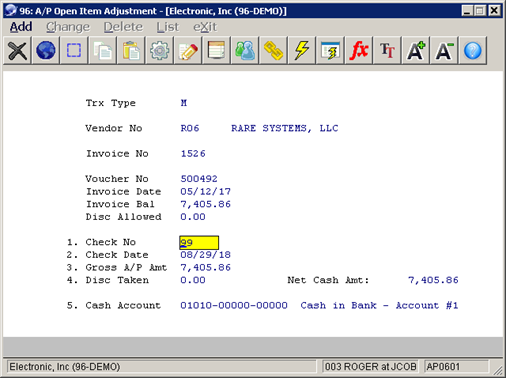The width and height of the screenshot is (506, 378).
Task: Click the red fx function icon
Action: point(358,51)
